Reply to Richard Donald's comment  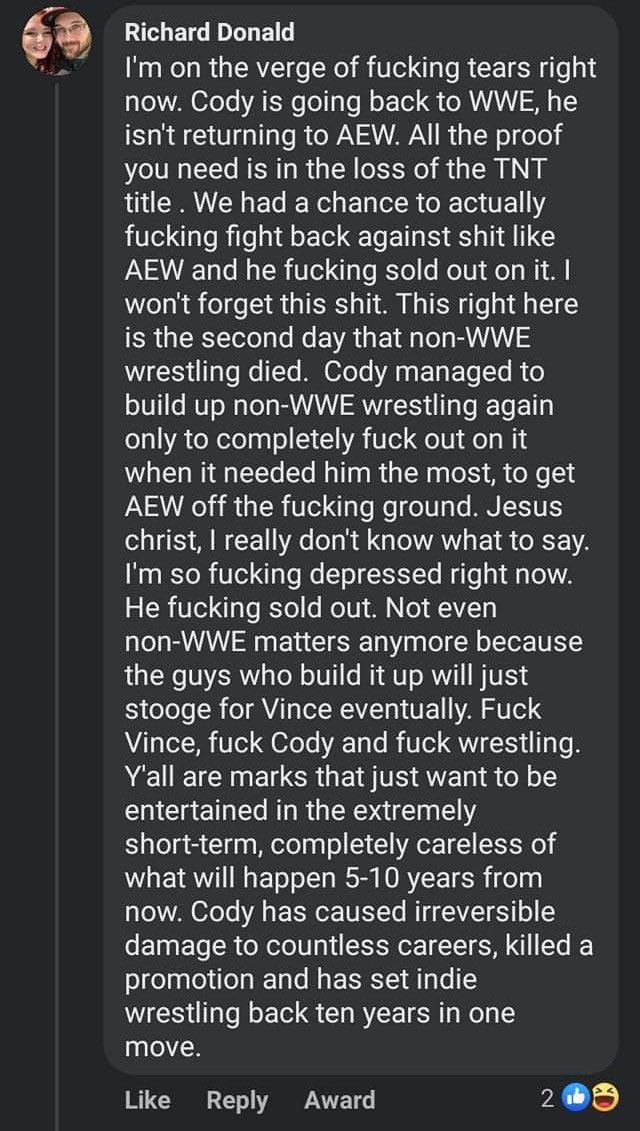click(x=237, y=1100)
